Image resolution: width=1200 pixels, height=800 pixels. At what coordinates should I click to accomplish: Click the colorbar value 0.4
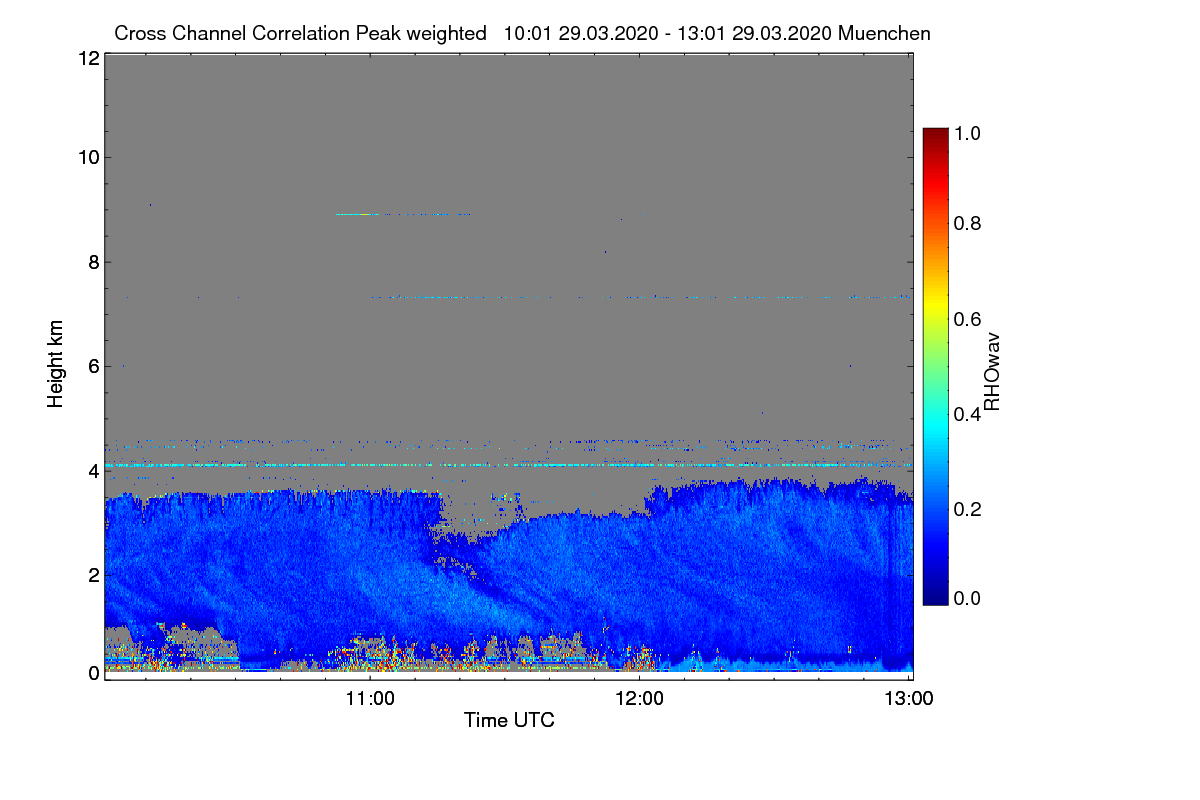pyautogui.click(x=969, y=414)
